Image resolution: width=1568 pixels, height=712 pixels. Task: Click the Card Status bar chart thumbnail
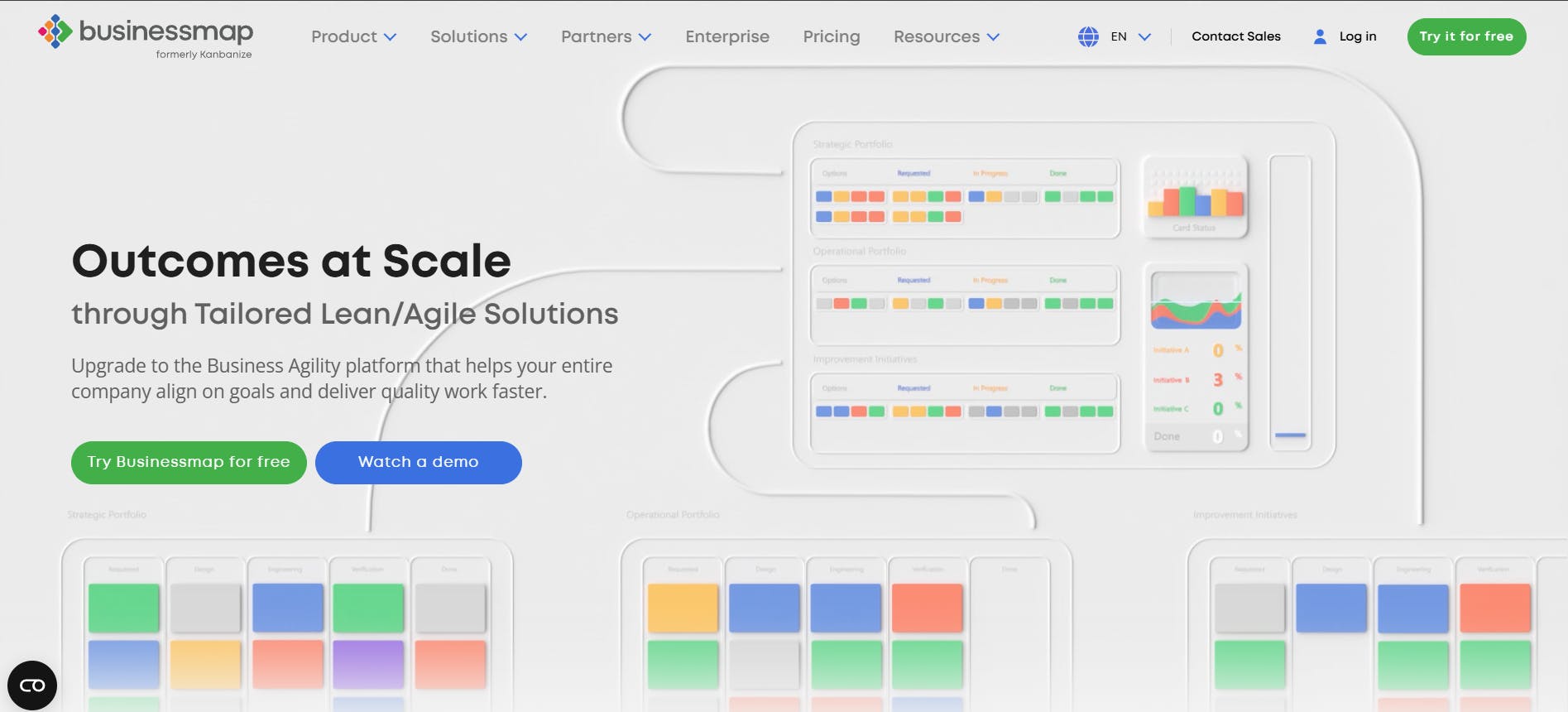[x=1195, y=197]
